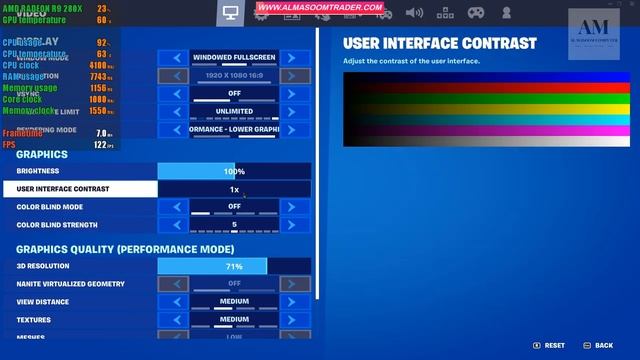Viewport: 640px width, 360px height.
Task: Select the Brightness row label
Action: click(38, 171)
